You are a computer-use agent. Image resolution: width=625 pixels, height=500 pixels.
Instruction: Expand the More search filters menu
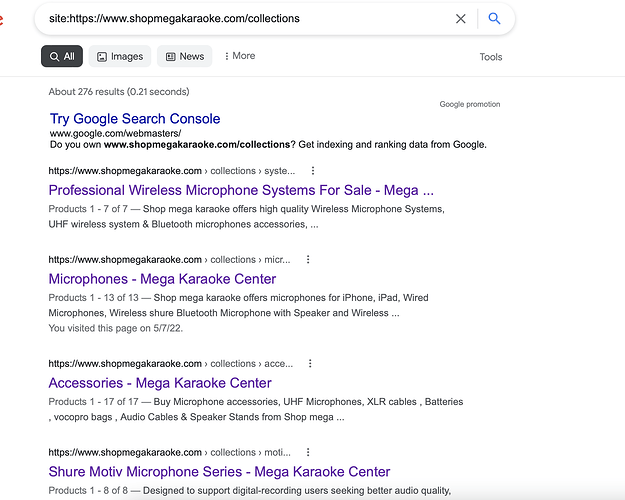pyautogui.click(x=239, y=56)
